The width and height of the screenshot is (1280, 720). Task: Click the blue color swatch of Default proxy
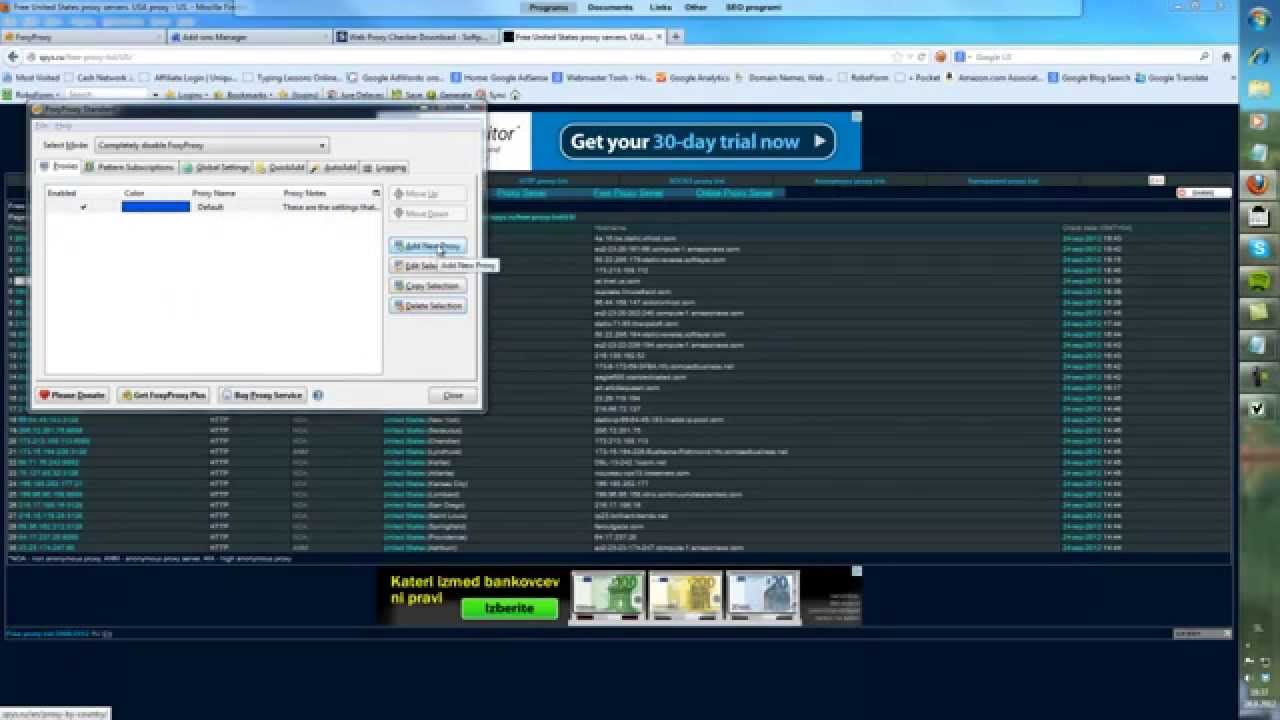click(x=155, y=207)
